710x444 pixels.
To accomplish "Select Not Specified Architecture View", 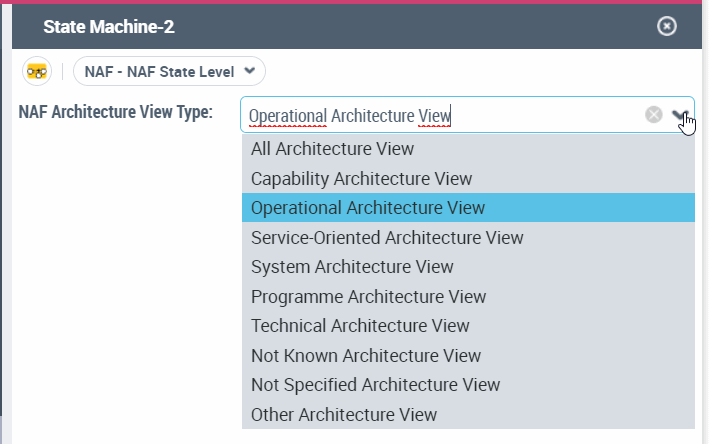I will (x=375, y=385).
